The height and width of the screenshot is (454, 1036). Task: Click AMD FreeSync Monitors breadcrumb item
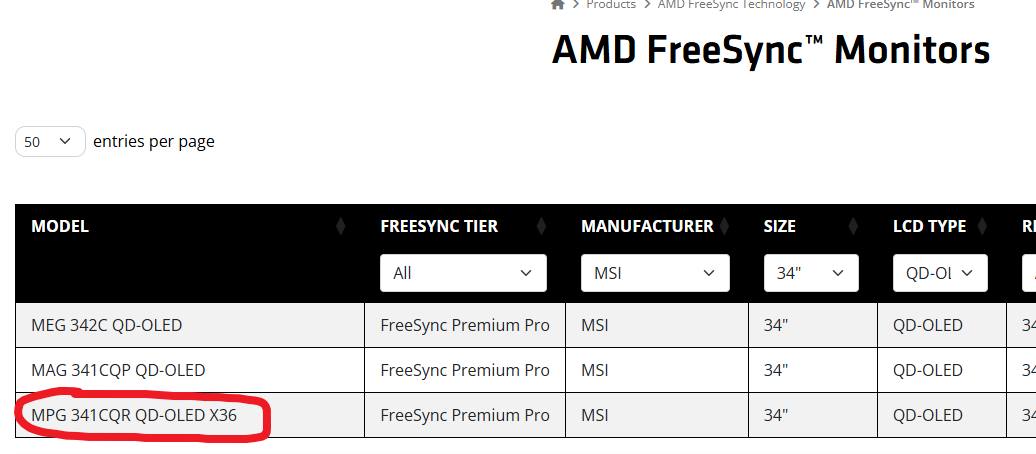coord(901,5)
